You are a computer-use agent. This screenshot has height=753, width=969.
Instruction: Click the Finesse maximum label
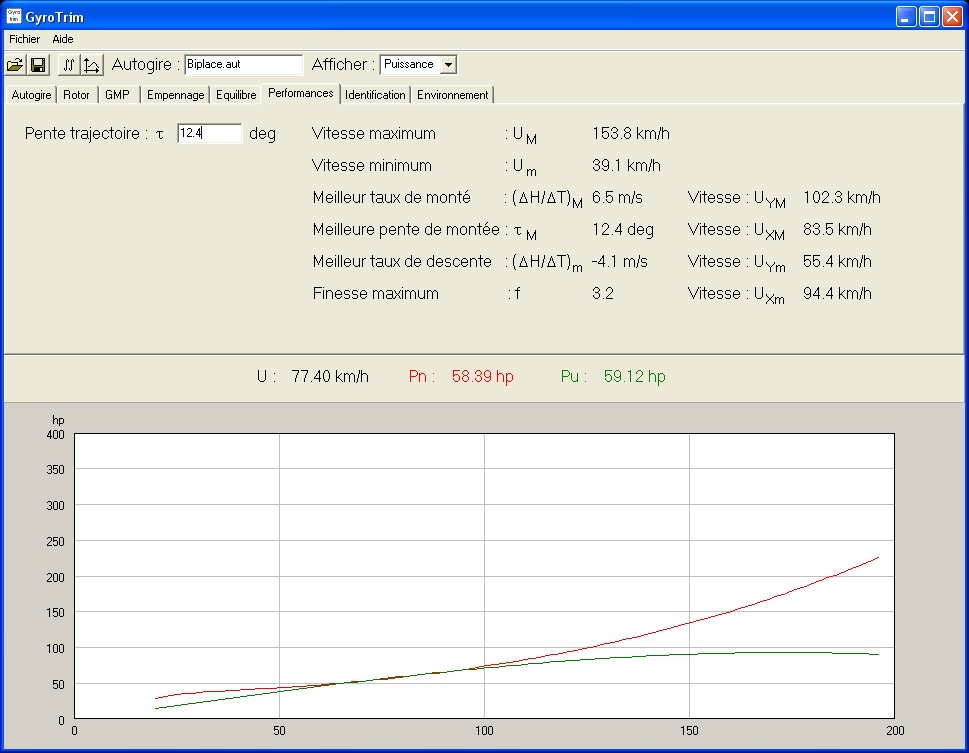tap(376, 294)
